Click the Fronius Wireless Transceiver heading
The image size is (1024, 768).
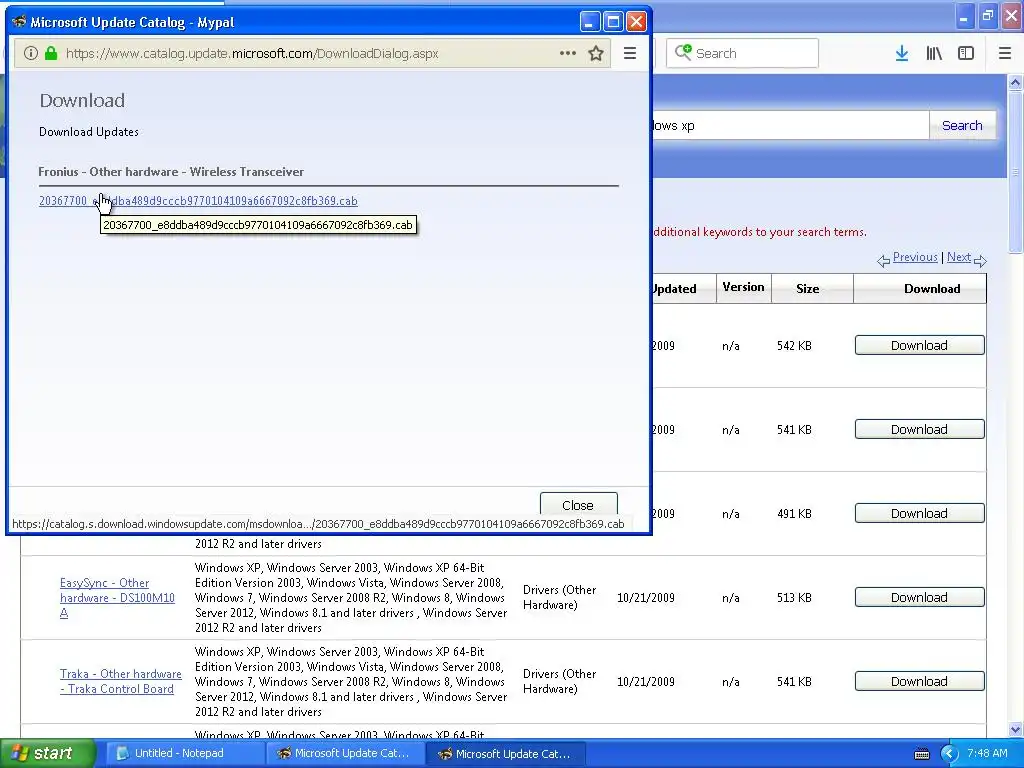click(x=171, y=172)
